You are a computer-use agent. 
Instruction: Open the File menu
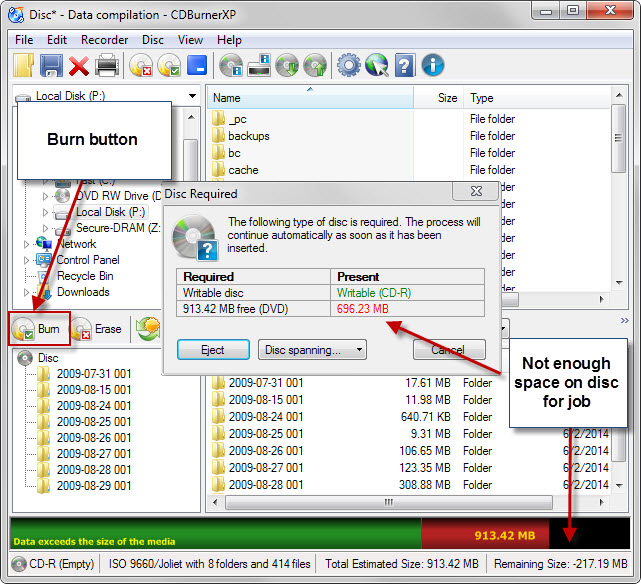[x=24, y=40]
